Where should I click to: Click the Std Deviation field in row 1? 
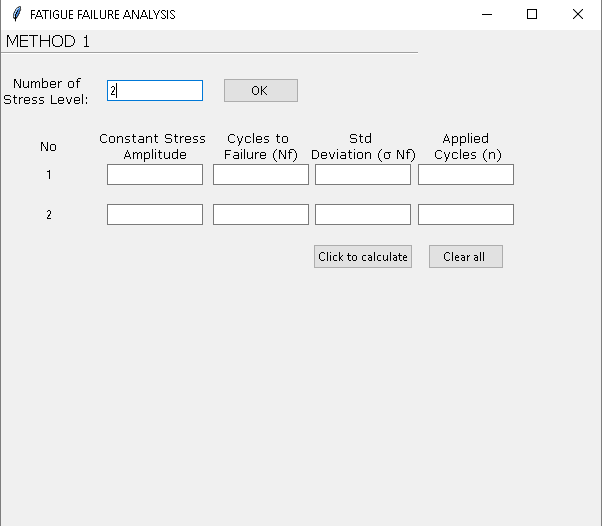363,175
